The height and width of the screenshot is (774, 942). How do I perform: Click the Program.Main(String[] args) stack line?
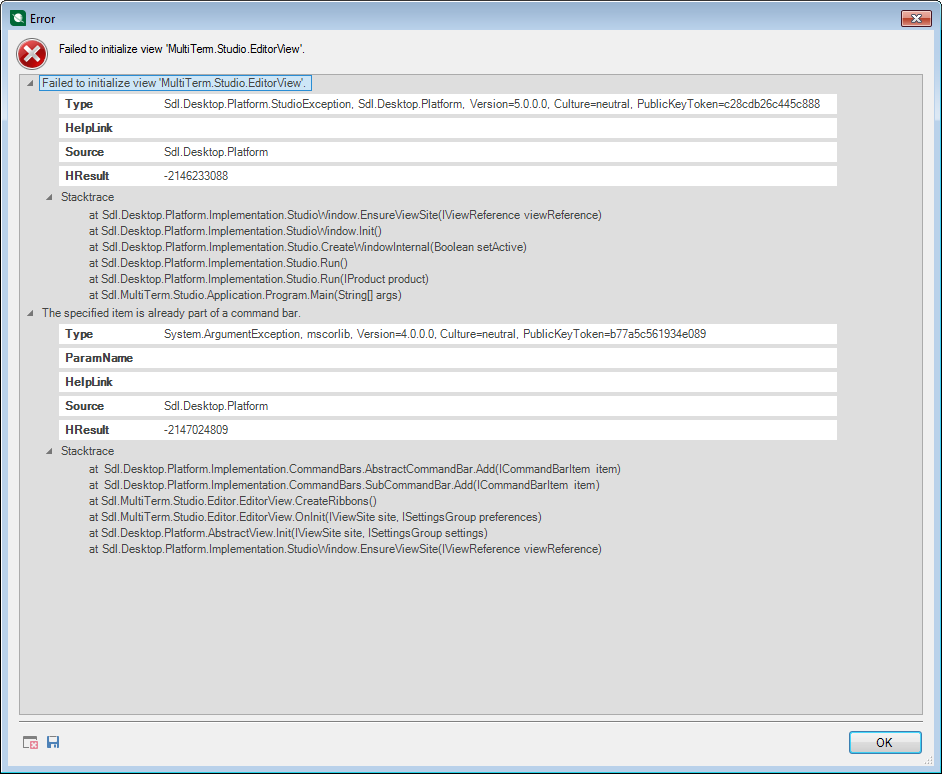point(244,295)
